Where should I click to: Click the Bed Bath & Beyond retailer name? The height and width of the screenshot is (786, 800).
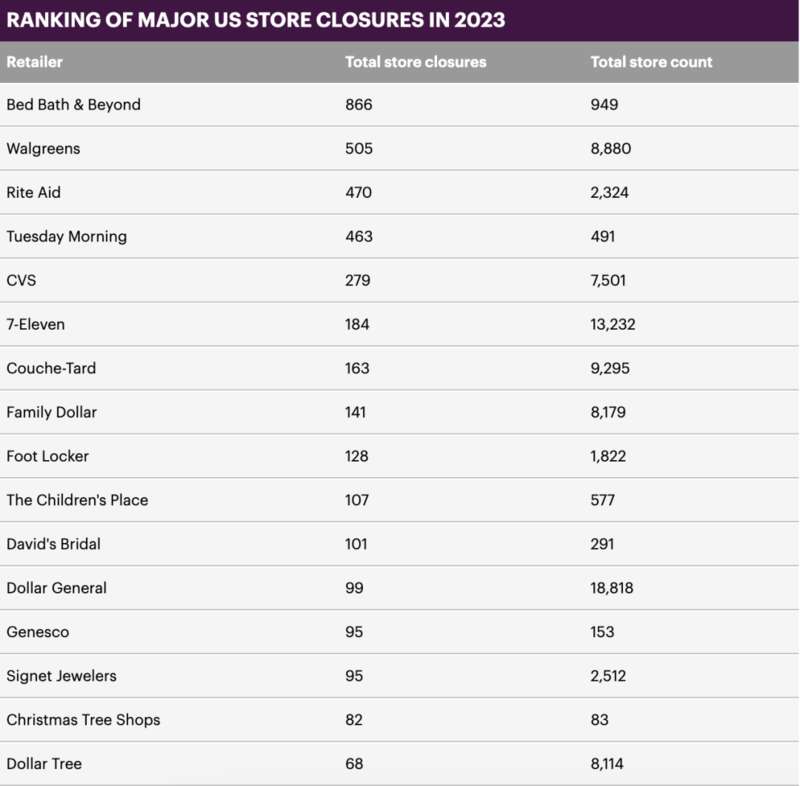(x=73, y=105)
